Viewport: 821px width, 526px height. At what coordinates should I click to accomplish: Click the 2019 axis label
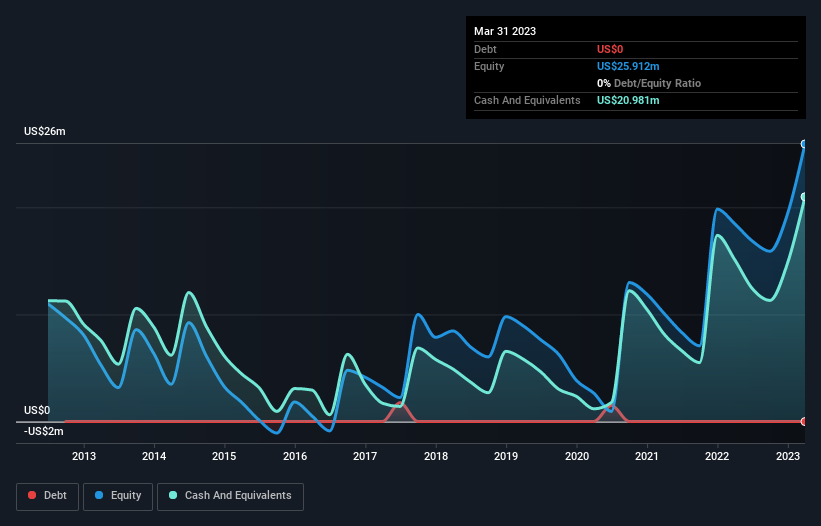(506, 456)
